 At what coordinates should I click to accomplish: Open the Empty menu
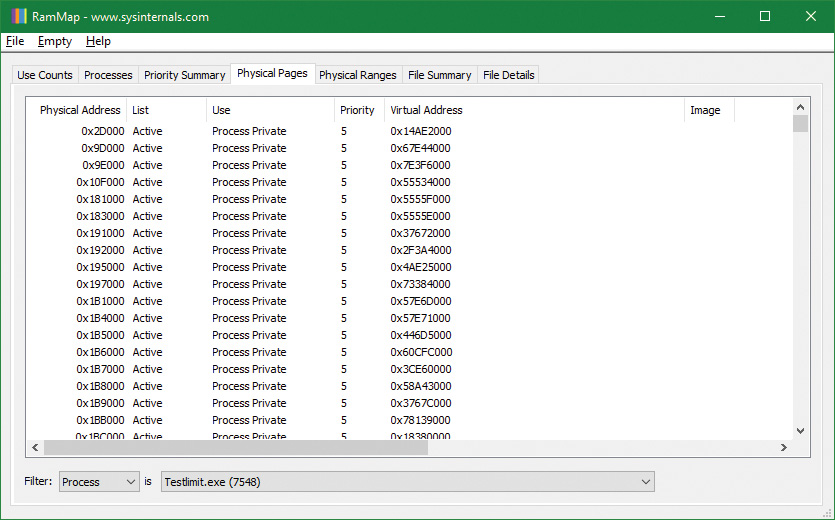(55, 41)
